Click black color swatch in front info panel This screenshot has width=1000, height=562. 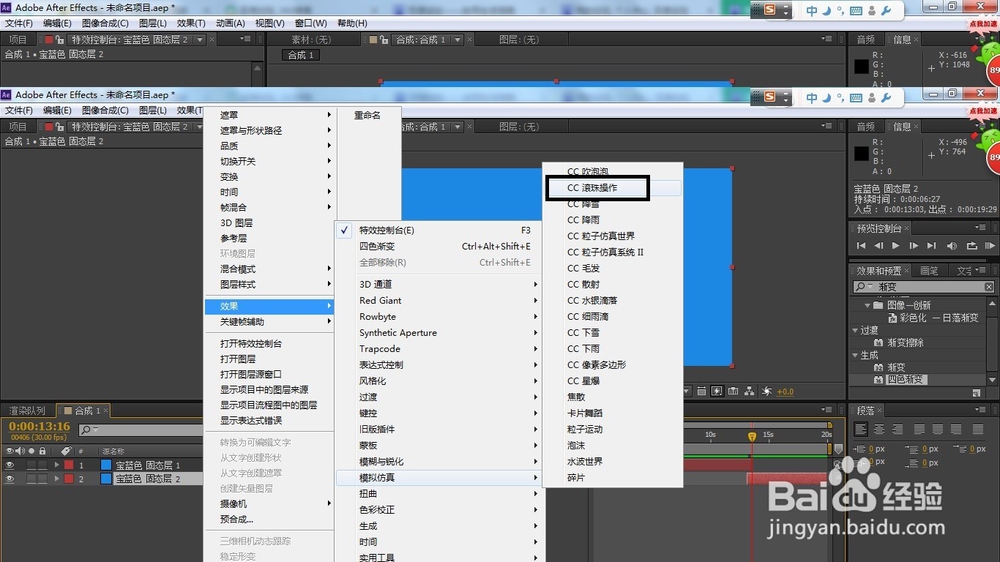click(862, 153)
